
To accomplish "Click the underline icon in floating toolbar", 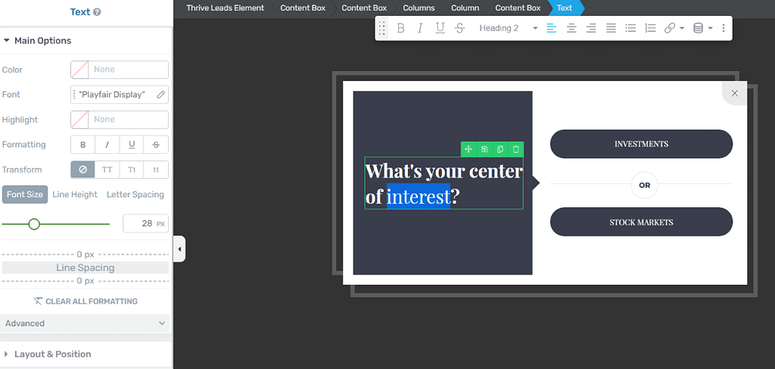I will (x=440, y=28).
